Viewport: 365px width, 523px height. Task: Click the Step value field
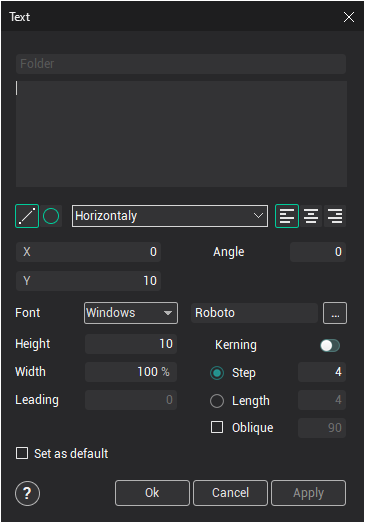coord(322,372)
